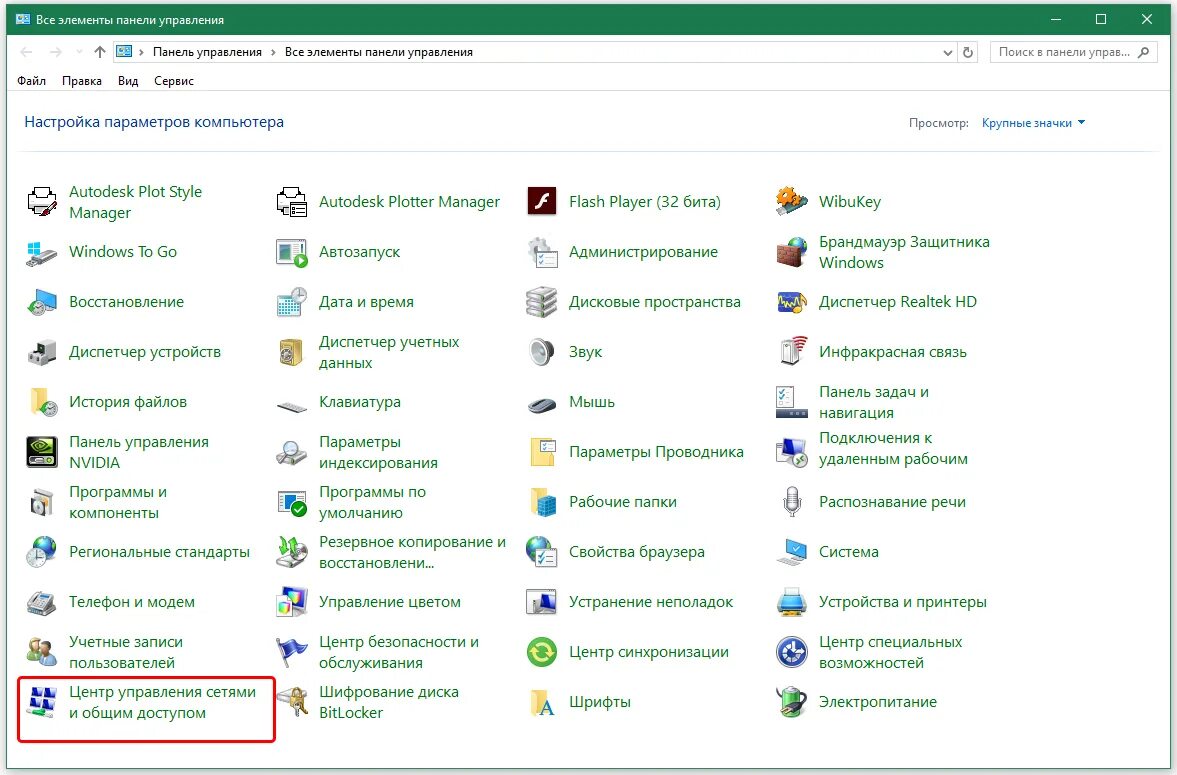Click Центр безопасности и обслуживания link
The width and height of the screenshot is (1177, 775).
click(x=399, y=652)
